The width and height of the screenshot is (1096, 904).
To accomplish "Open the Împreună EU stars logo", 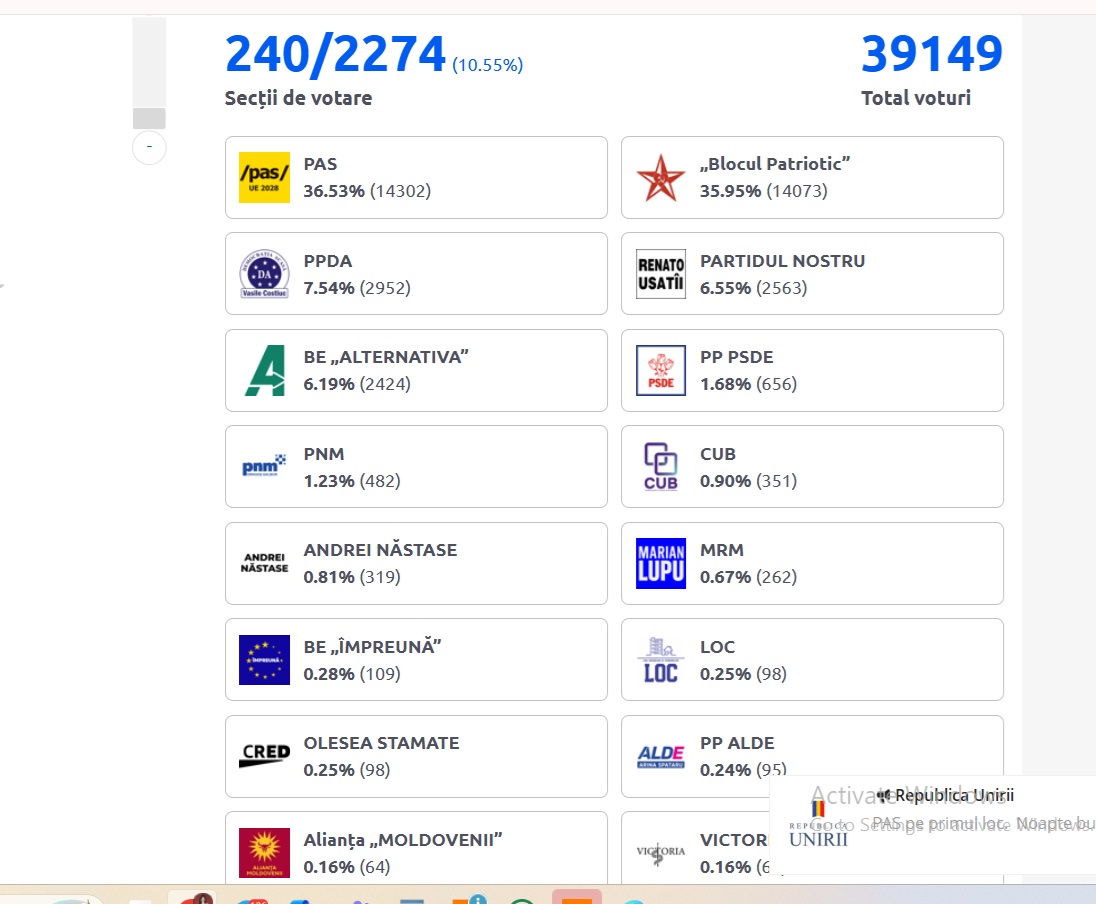I will tap(264, 660).
